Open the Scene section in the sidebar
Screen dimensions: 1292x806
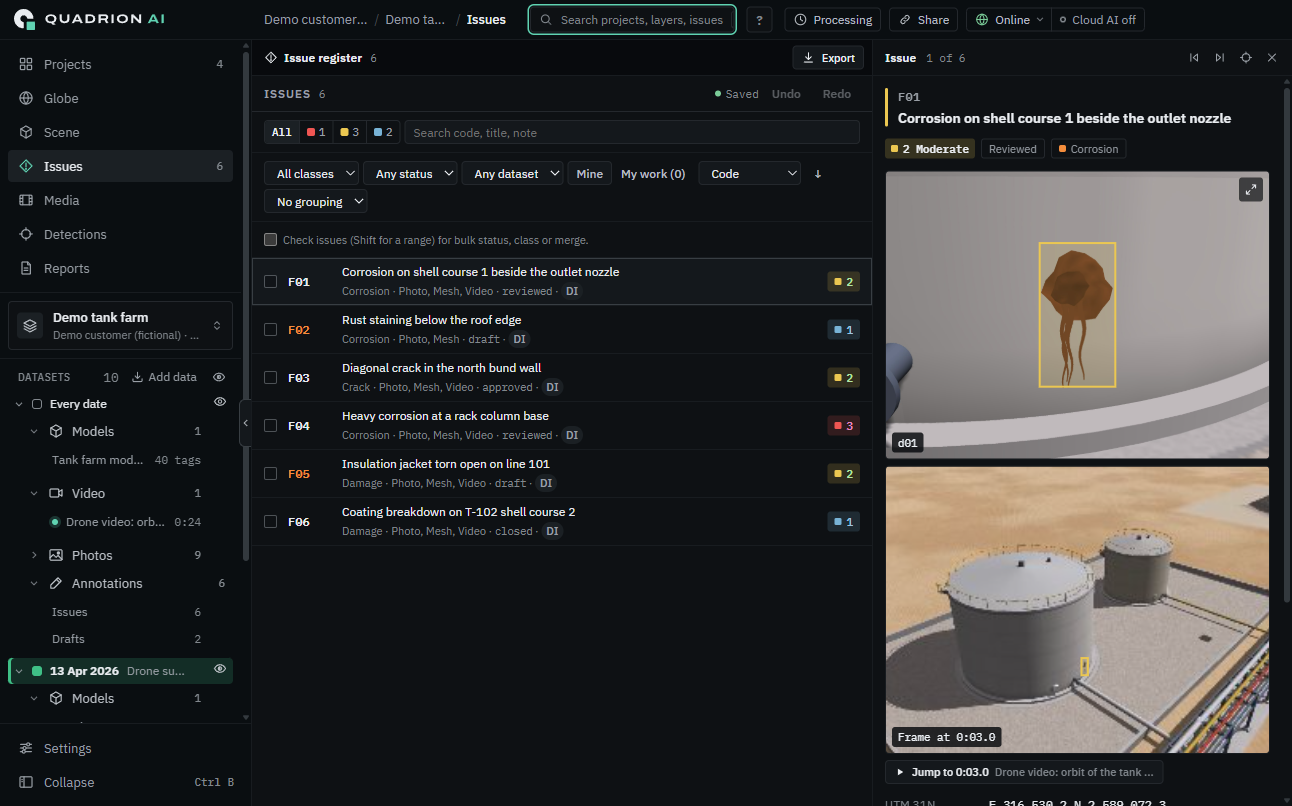tap(120, 132)
